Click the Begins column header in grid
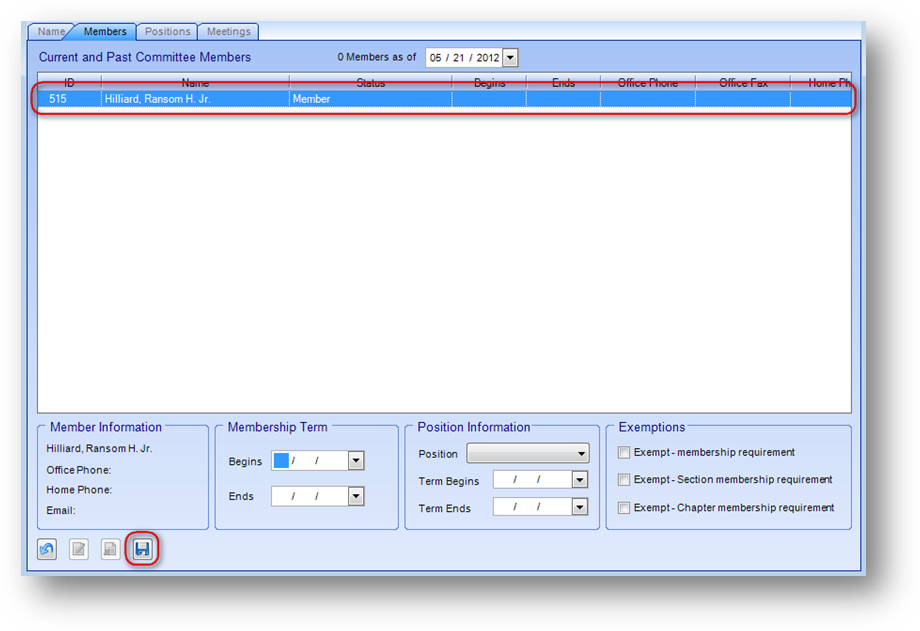920x631 pixels. pyautogui.click(x=489, y=83)
